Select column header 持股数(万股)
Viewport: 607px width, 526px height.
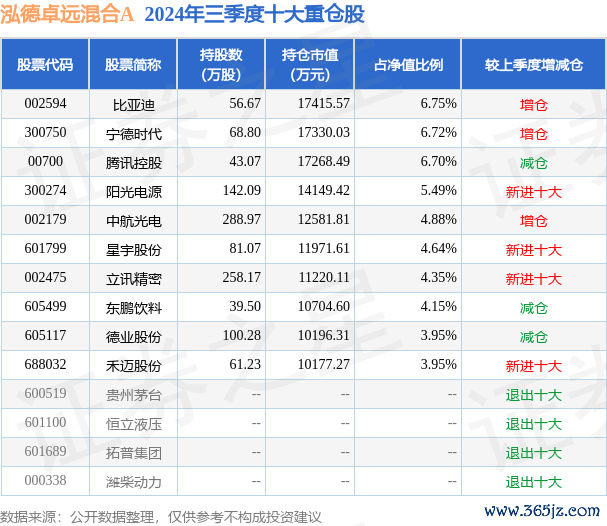221,64
